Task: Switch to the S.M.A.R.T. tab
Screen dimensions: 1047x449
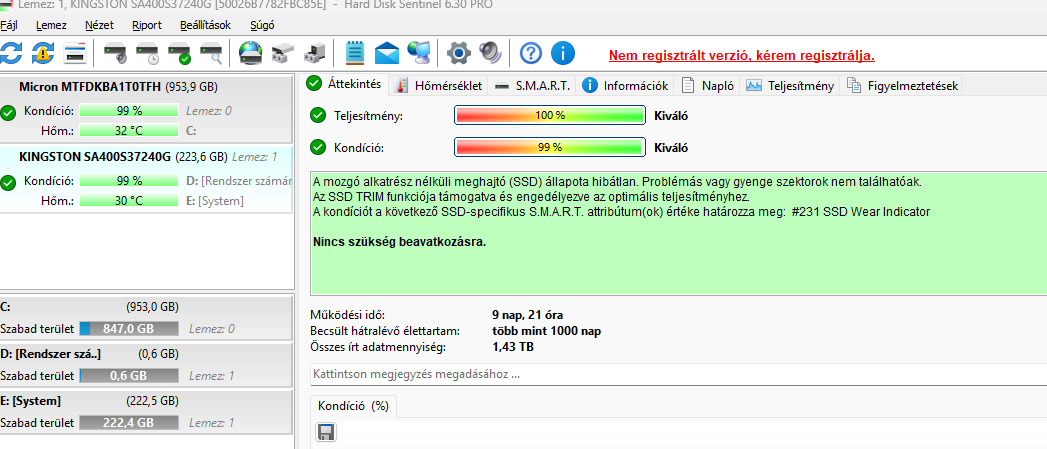Action: tap(533, 86)
